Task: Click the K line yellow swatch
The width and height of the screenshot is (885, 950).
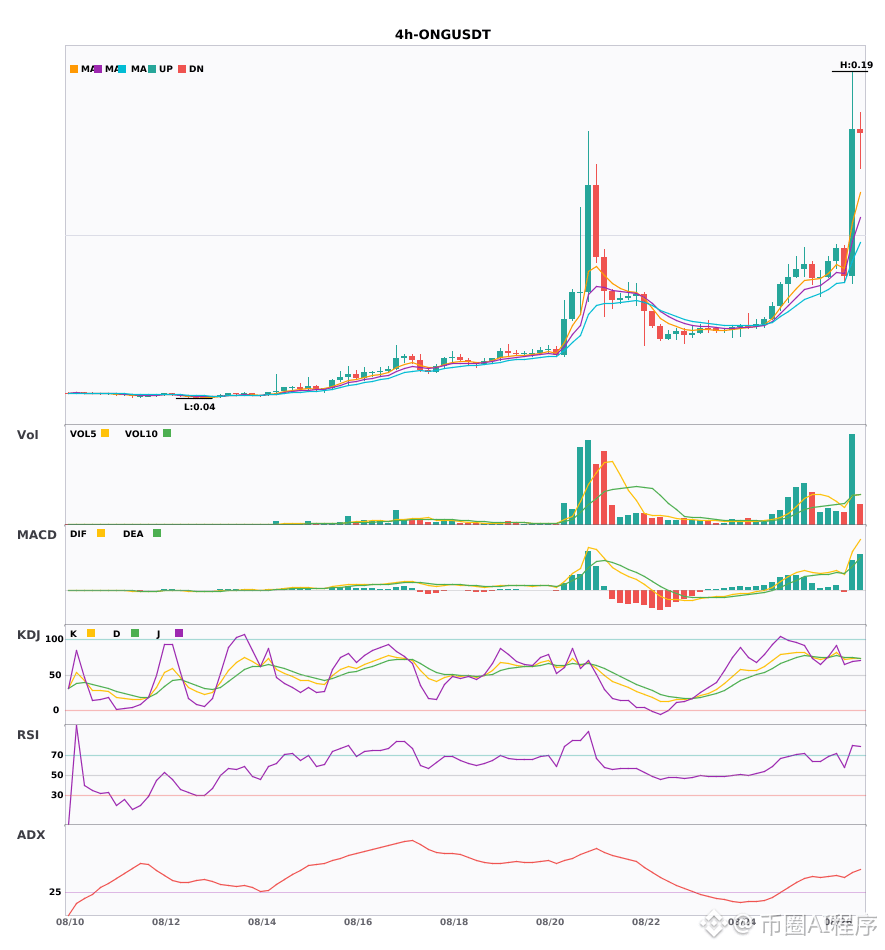Action: pos(91,633)
